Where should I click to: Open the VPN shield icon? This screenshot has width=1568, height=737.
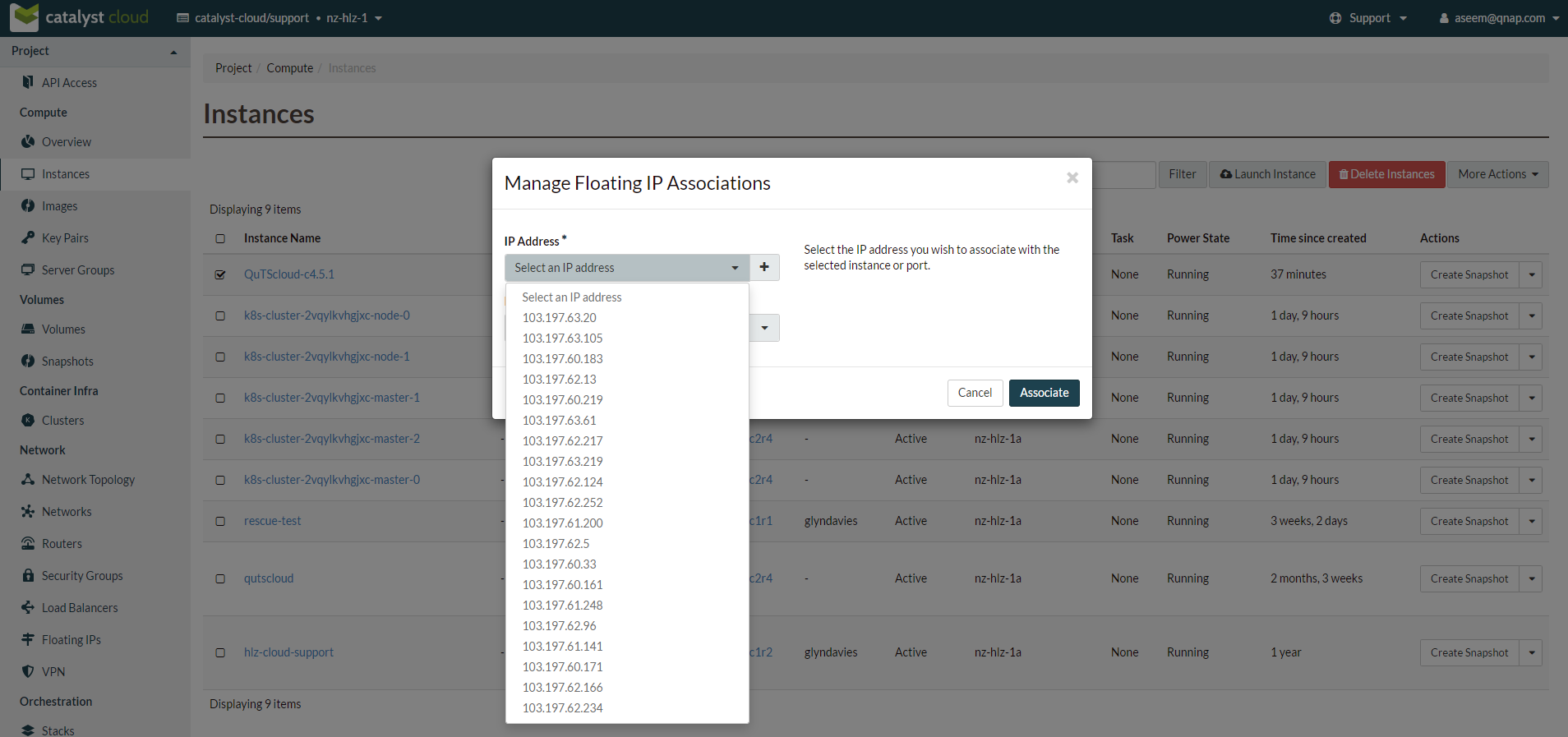pos(28,672)
